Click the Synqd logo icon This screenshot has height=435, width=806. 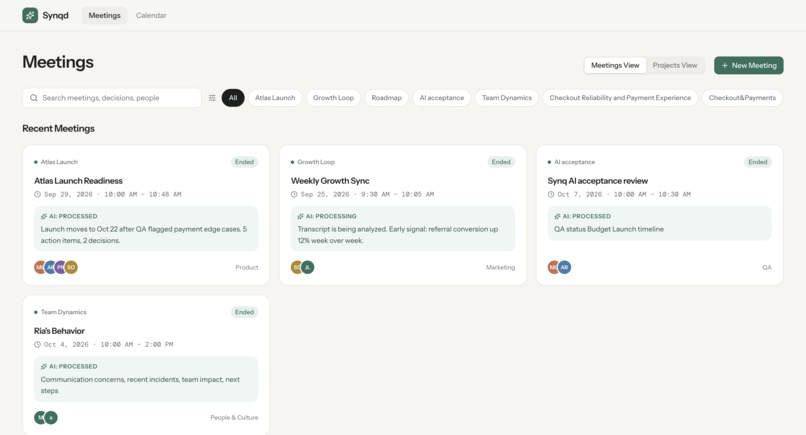click(30, 15)
